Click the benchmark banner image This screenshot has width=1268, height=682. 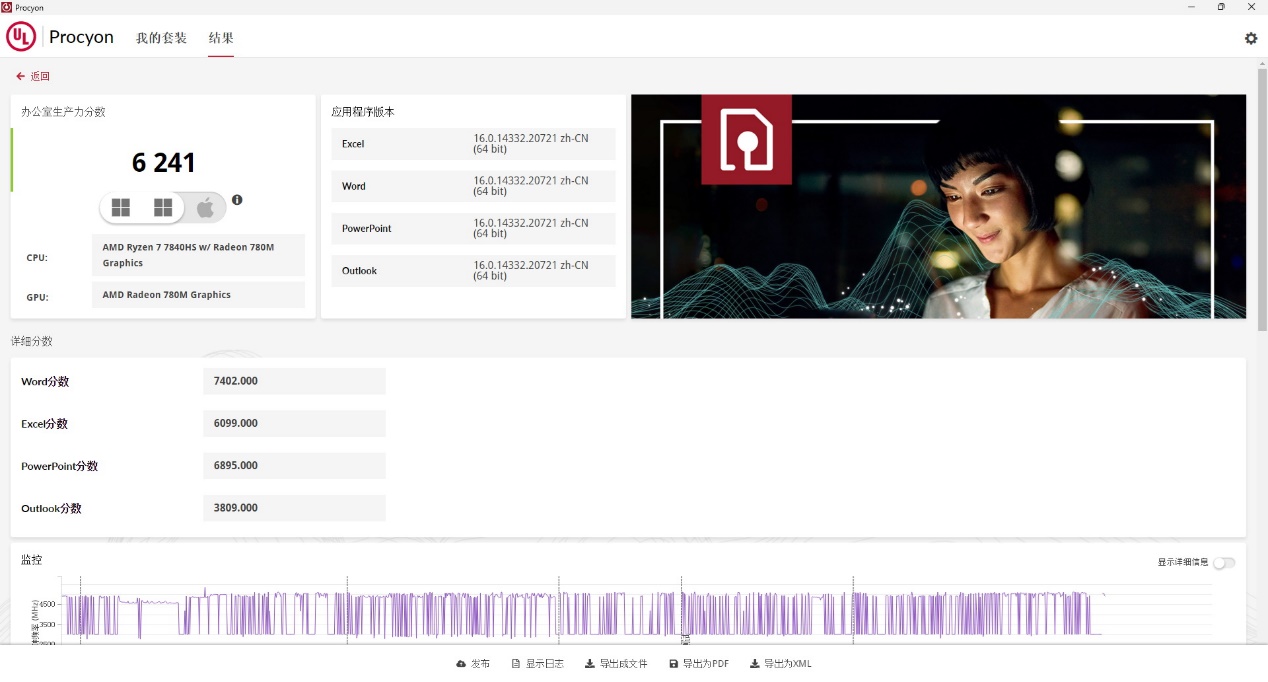coord(938,207)
